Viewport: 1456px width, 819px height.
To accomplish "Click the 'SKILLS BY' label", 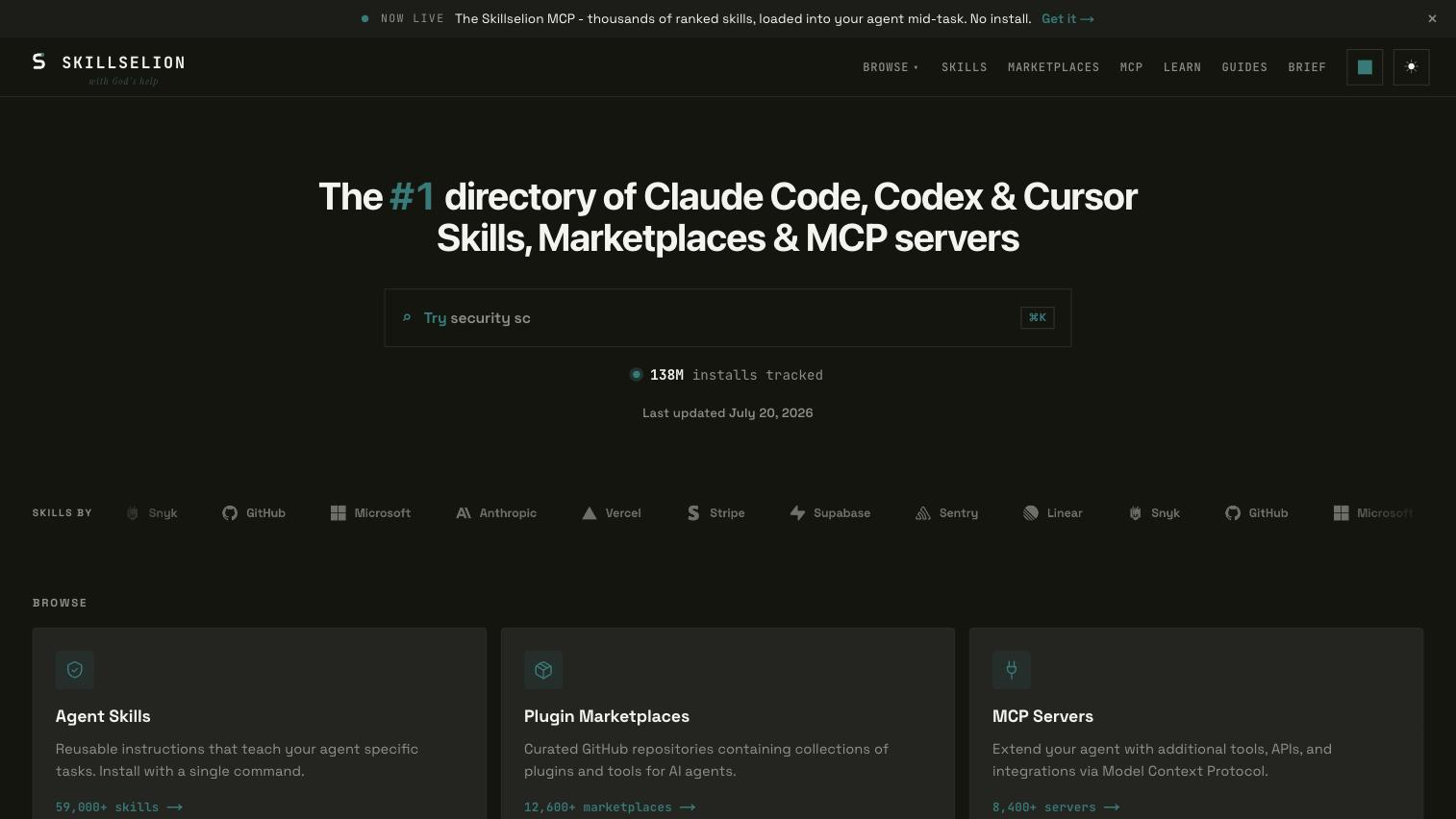I will [x=63, y=513].
